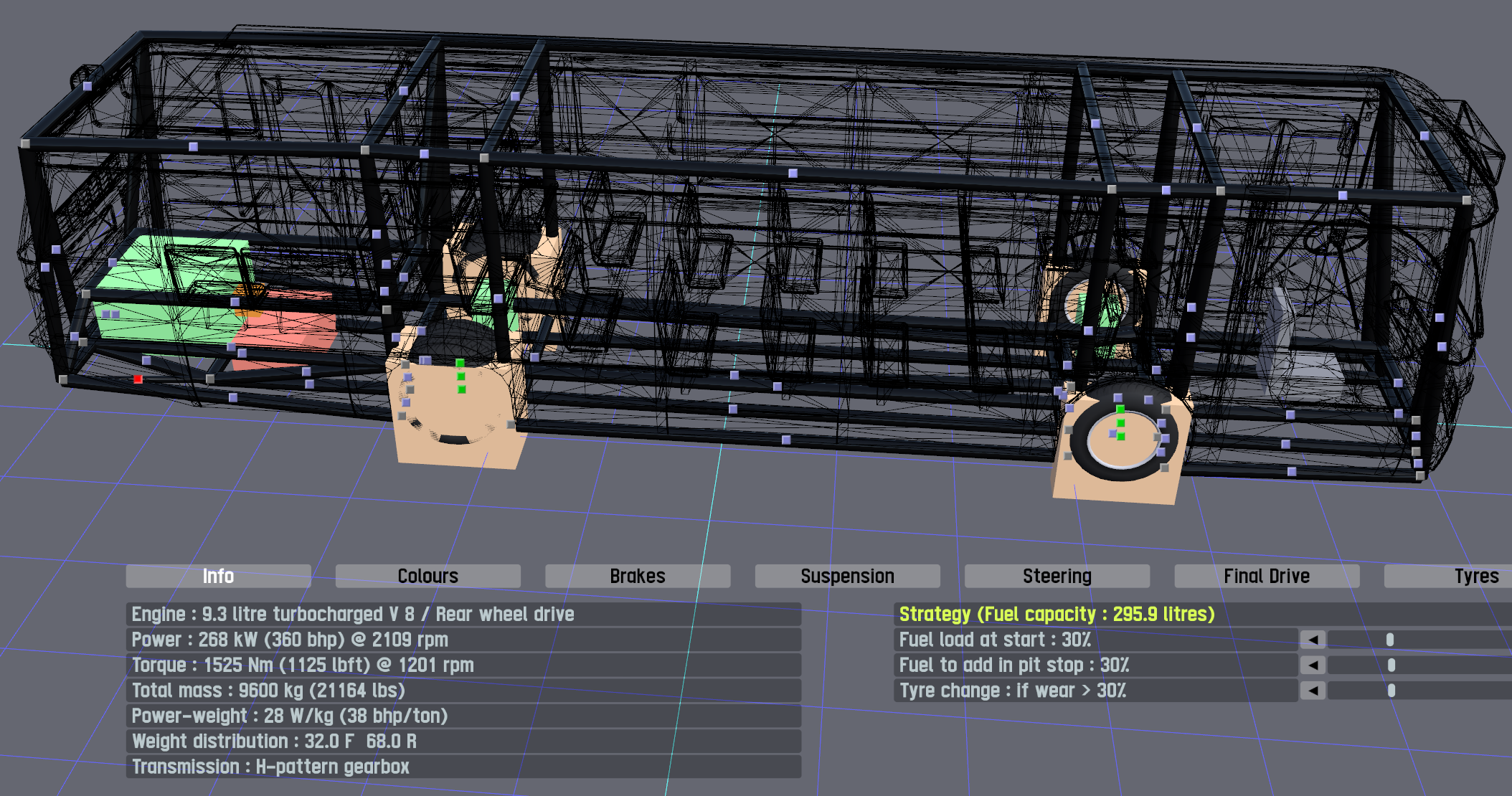The image size is (1512, 796).
Task: Switch to Final Drive tab
Action: tap(1266, 577)
